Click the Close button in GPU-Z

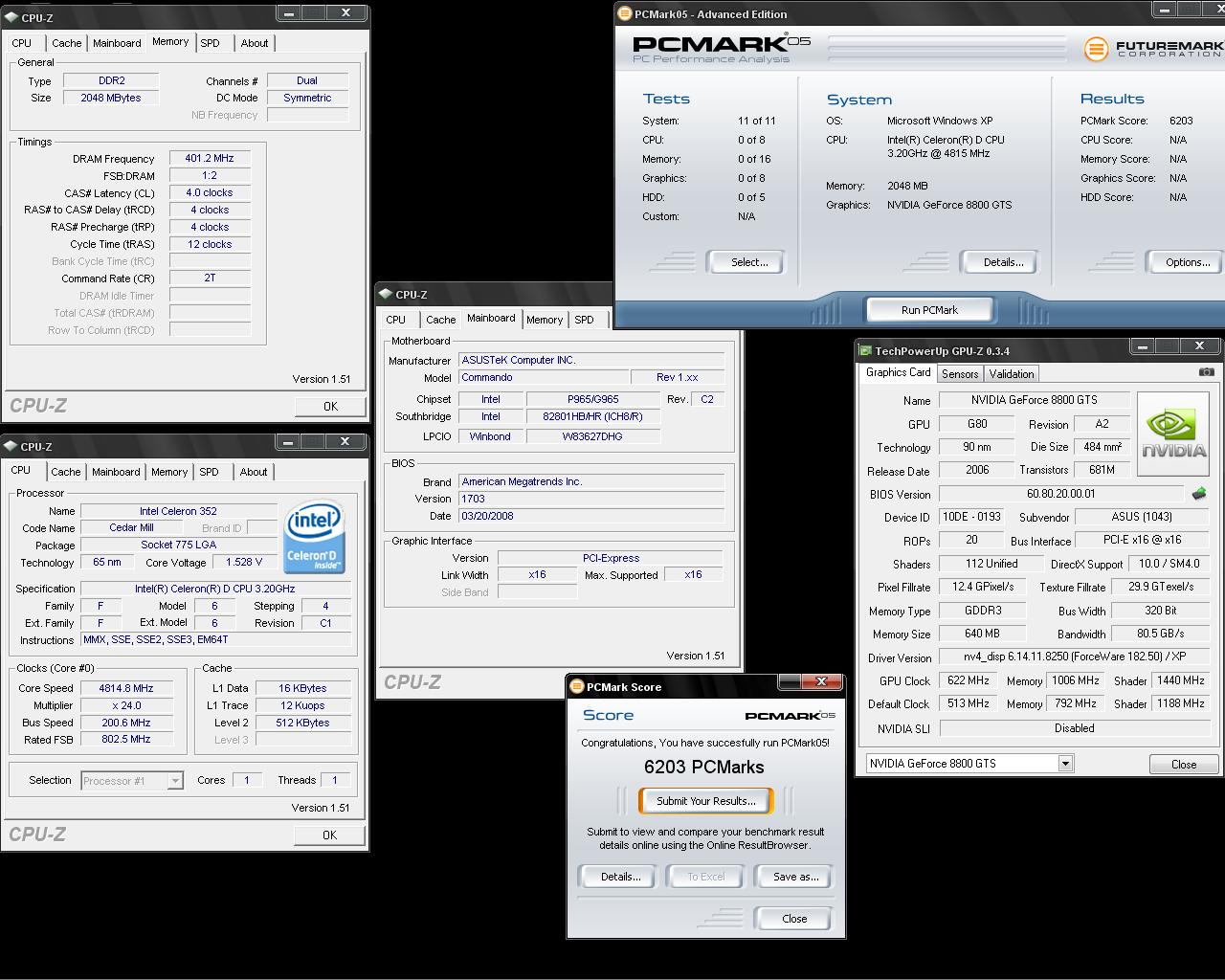(x=1183, y=764)
